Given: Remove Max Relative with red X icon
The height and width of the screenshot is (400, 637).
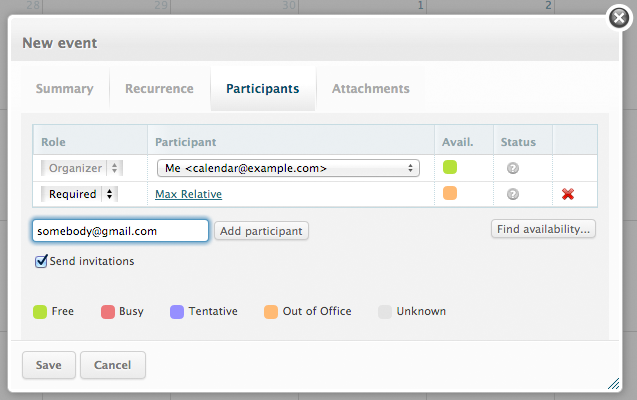Looking at the screenshot, I should tap(568, 194).
